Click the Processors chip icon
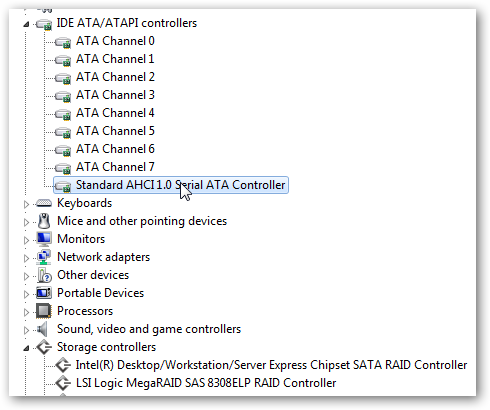Image resolution: width=490 pixels, height=410 pixels. point(44,311)
